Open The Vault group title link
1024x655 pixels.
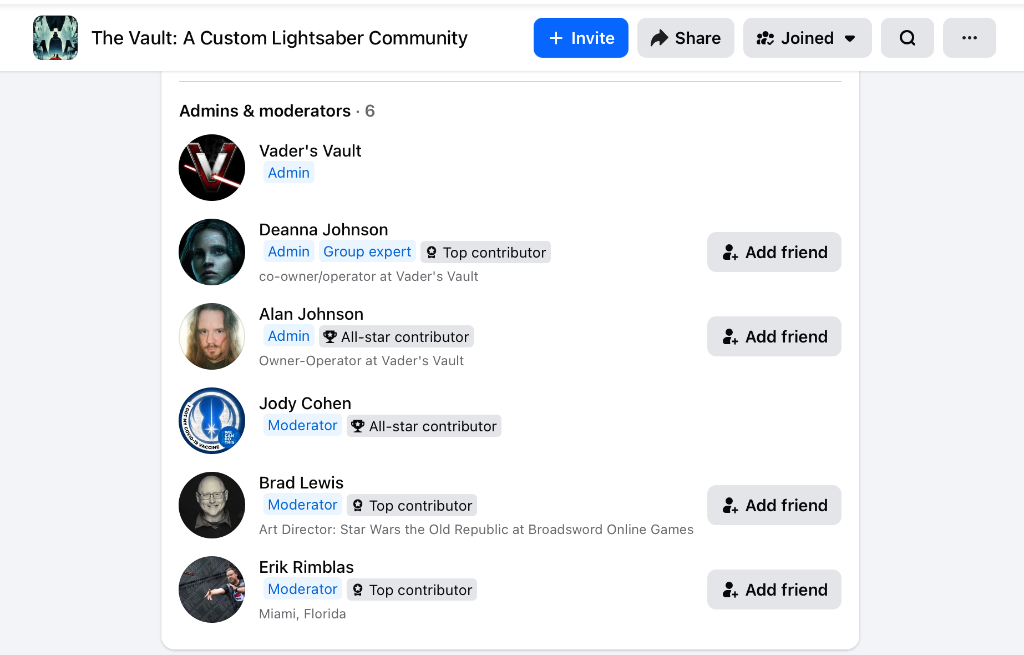tap(280, 38)
